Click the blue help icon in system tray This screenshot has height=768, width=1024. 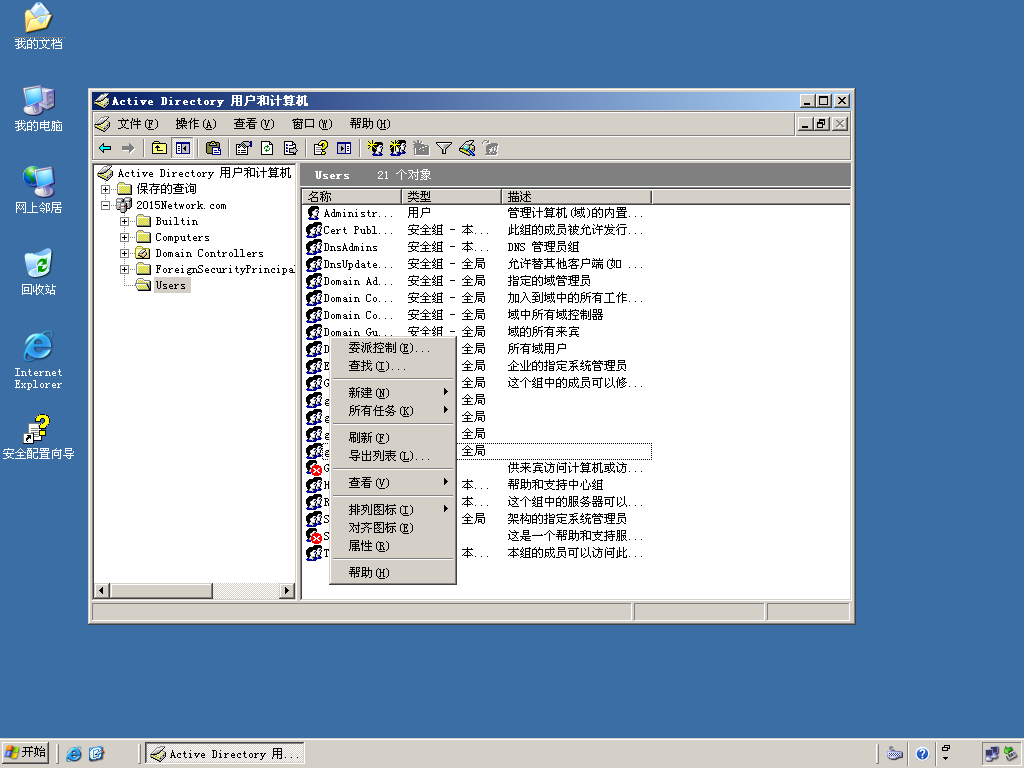pyautogui.click(x=922, y=754)
